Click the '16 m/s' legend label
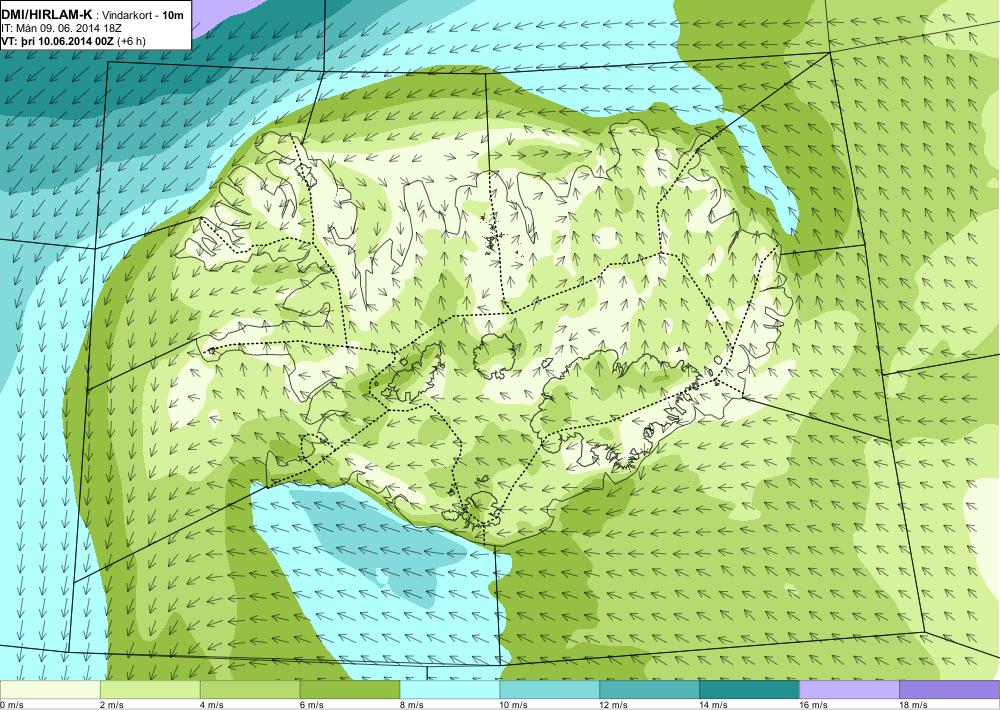Viewport: 1000px width, 710px height. tap(813, 705)
